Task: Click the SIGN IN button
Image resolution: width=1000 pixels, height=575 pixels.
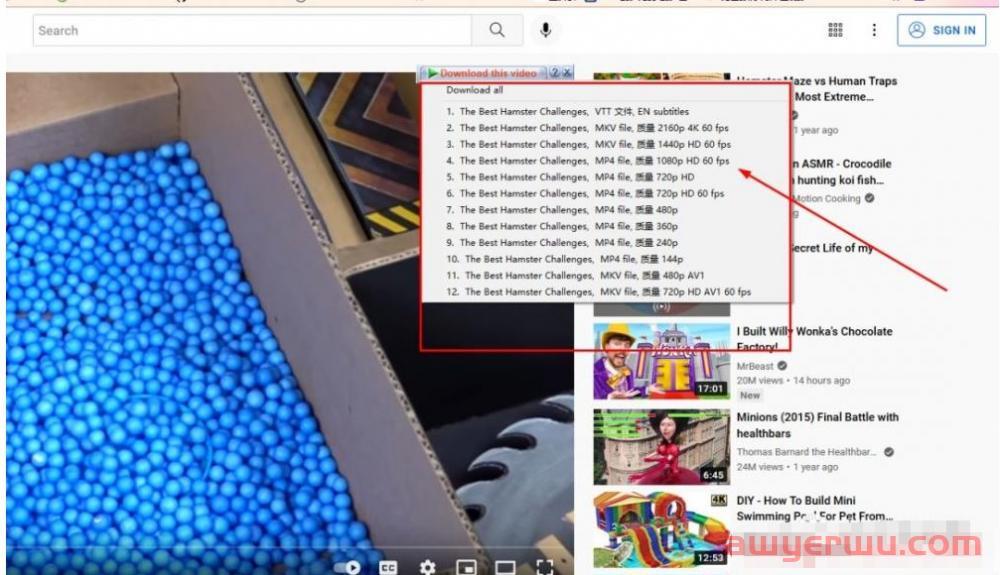Action: [x=941, y=30]
